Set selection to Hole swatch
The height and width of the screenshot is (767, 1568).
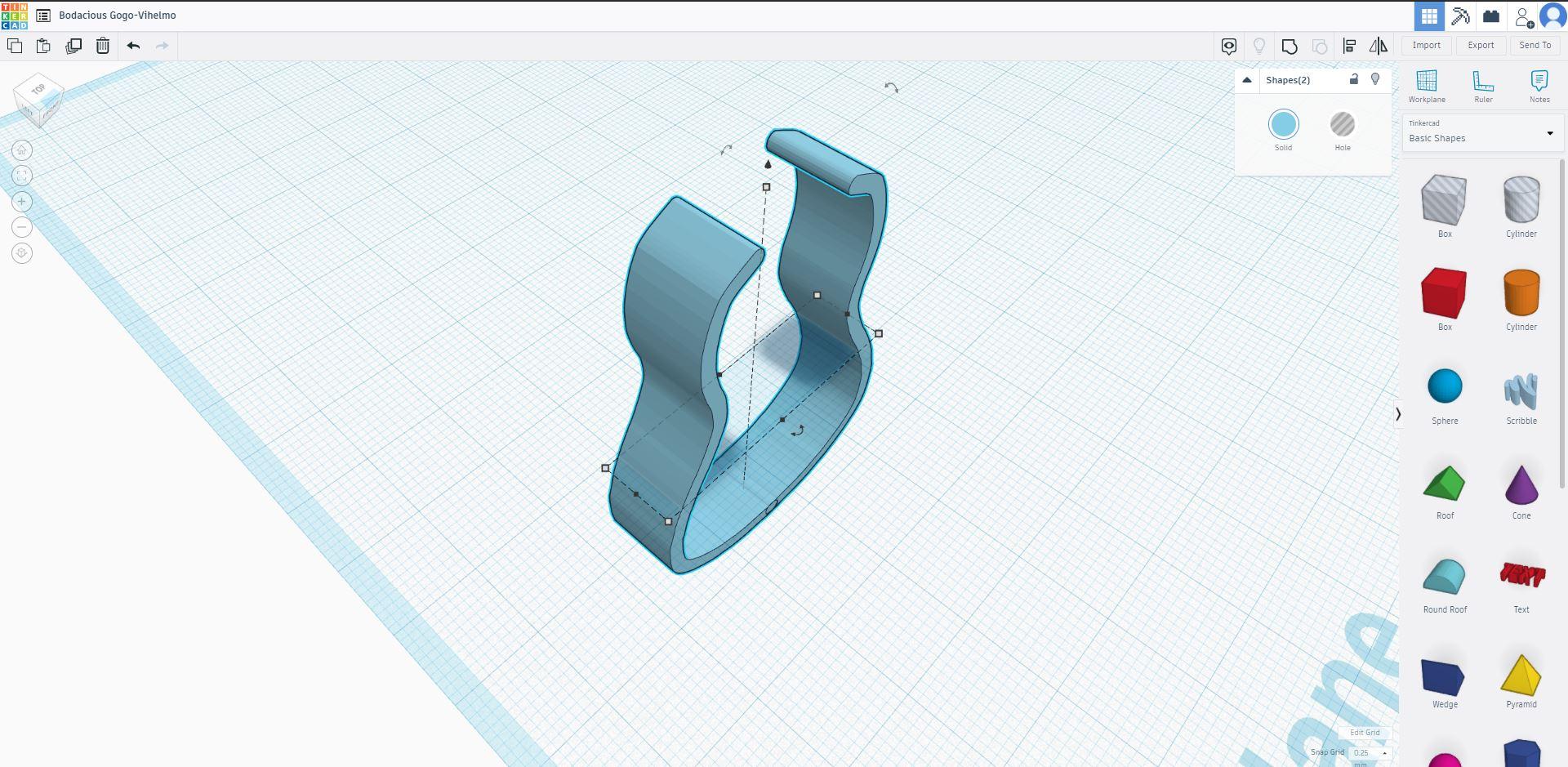1343,125
